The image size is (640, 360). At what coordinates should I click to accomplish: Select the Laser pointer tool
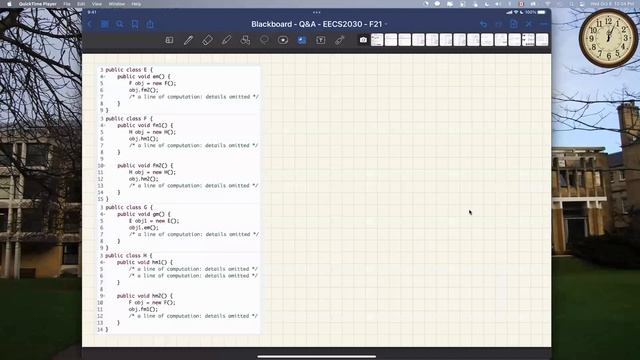click(x=340, y=40)
